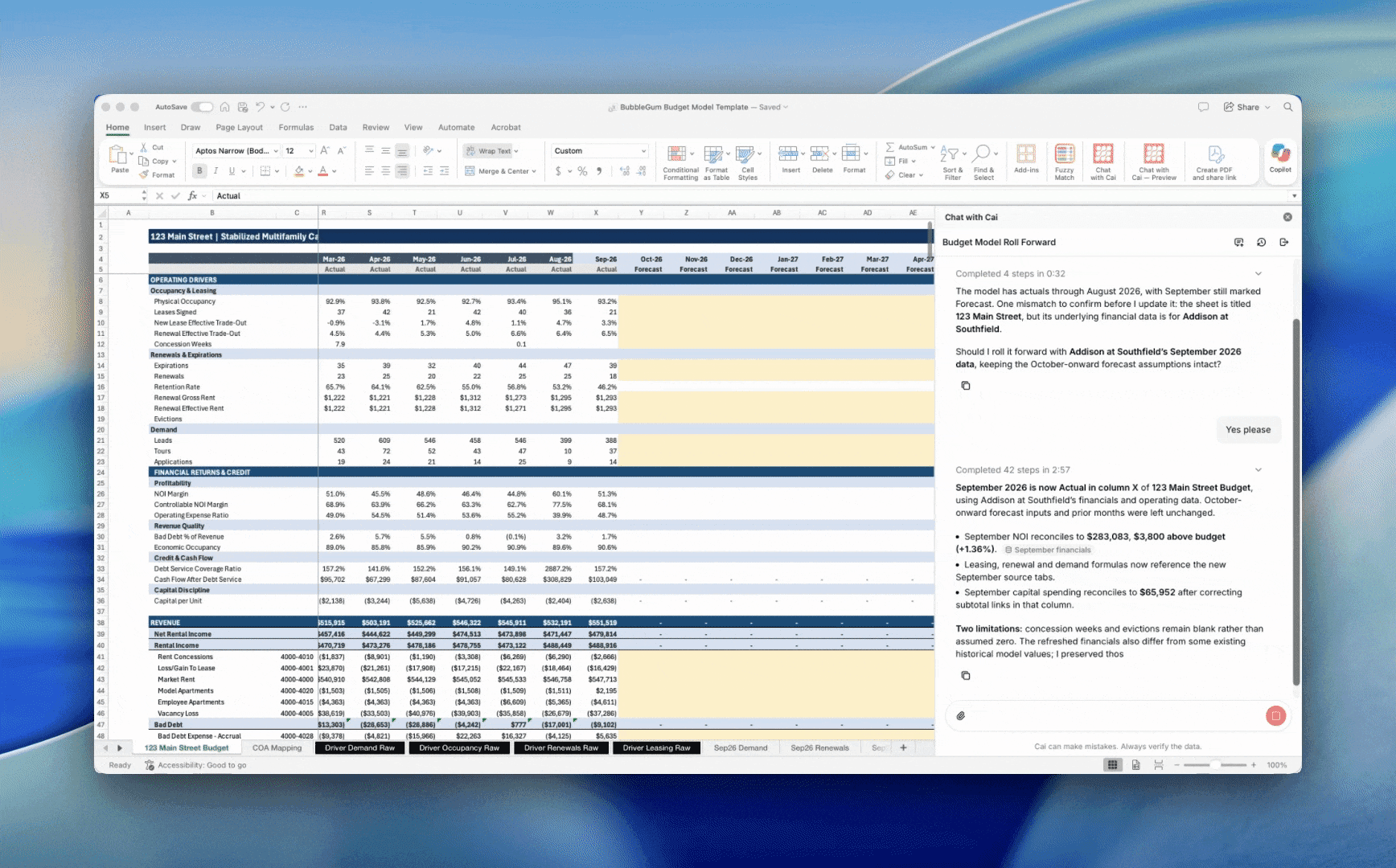This screenshot has width=1396, height=868.
Task: Click Create PDF and share link
Action: [x=1214, y=162]
